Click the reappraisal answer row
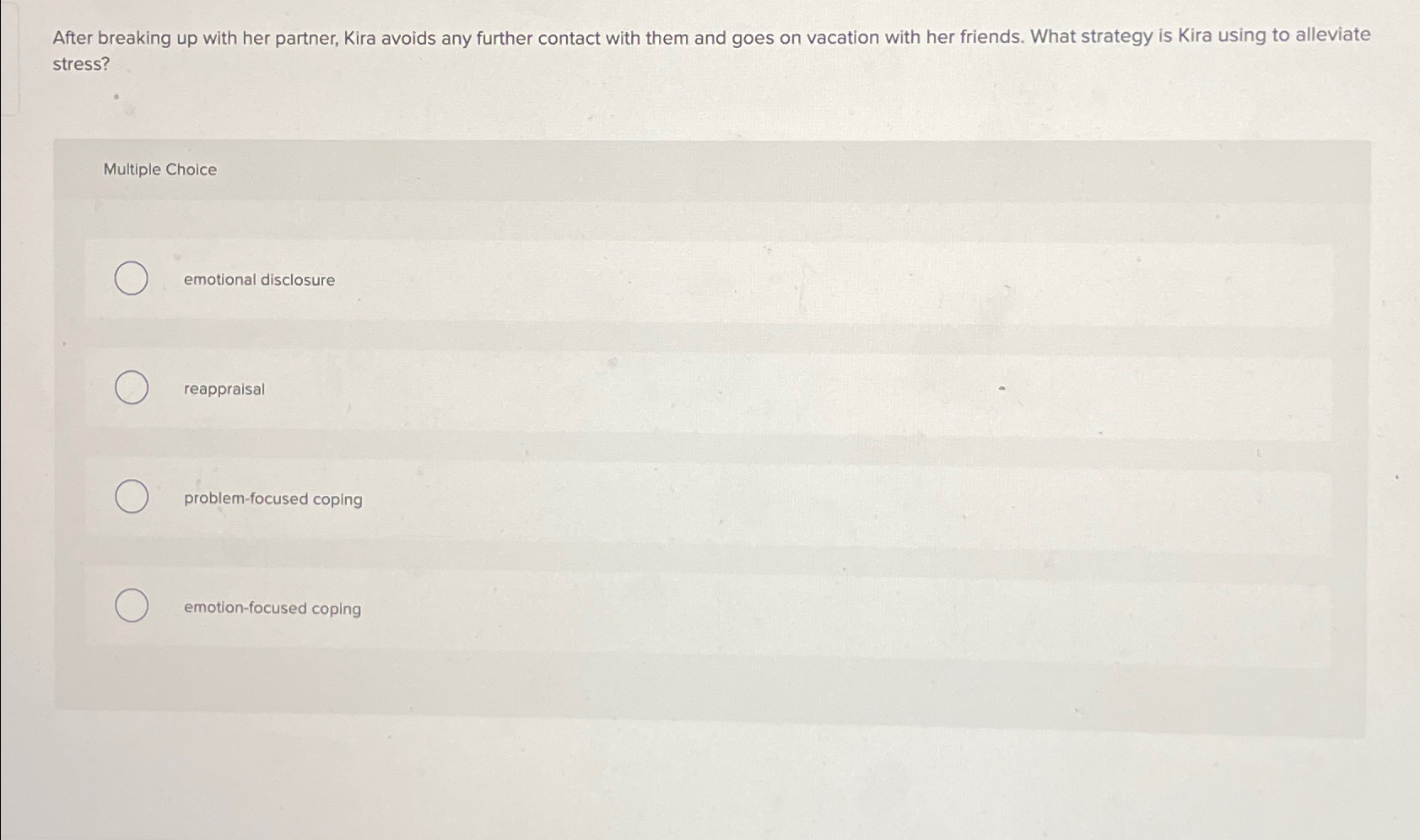This screenshot has width=1420, height=840. click(x=675, y=389)
